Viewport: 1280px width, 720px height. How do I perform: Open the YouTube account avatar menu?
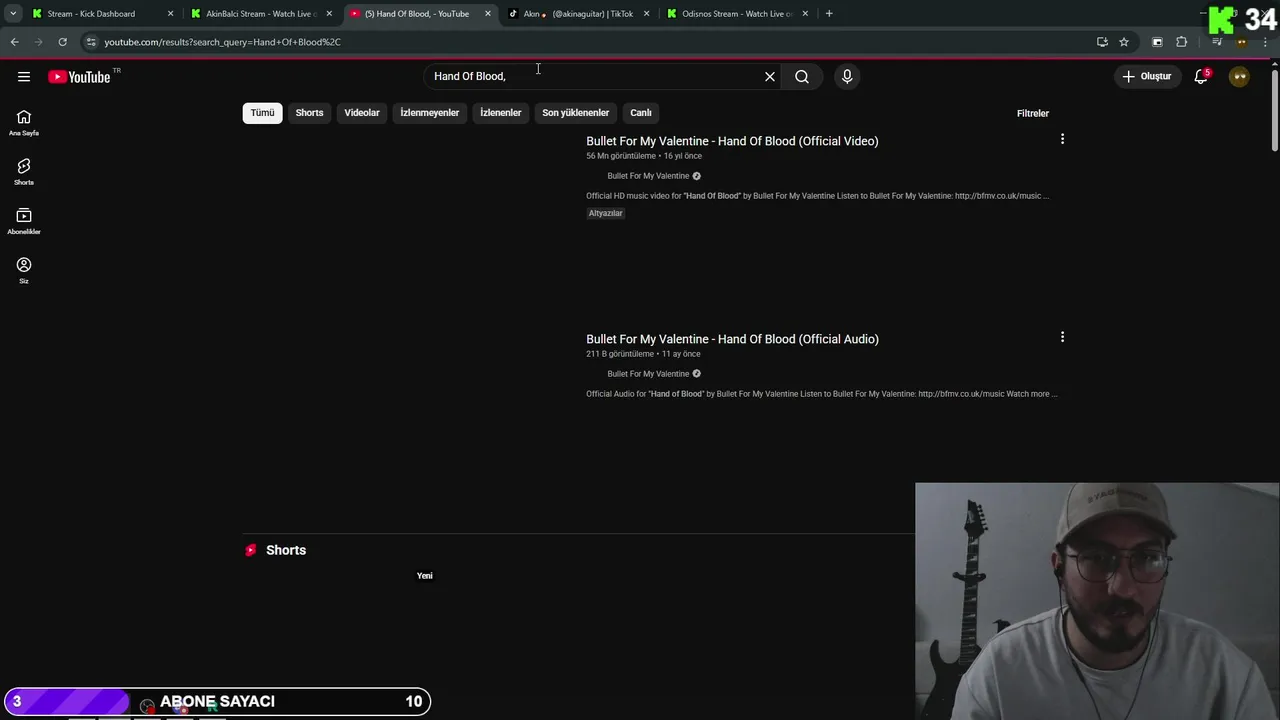(x=1239, y=76)
